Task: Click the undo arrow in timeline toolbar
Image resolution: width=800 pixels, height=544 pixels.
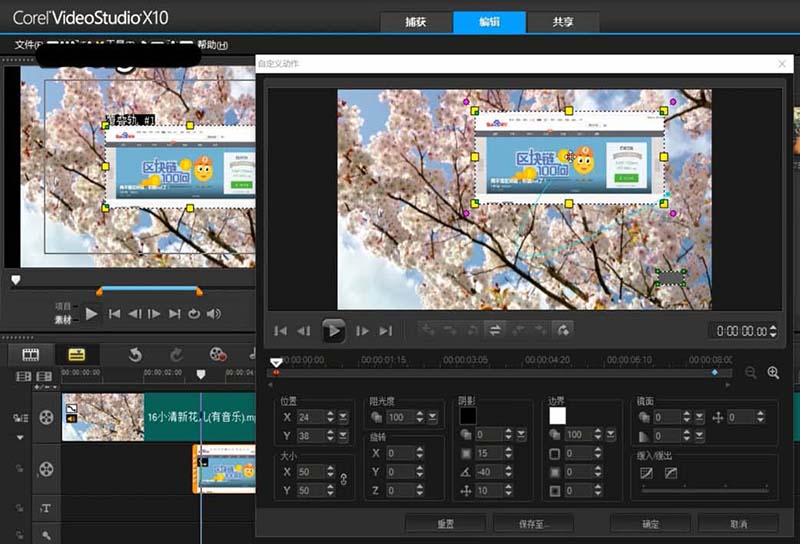Action: (134, 354)
